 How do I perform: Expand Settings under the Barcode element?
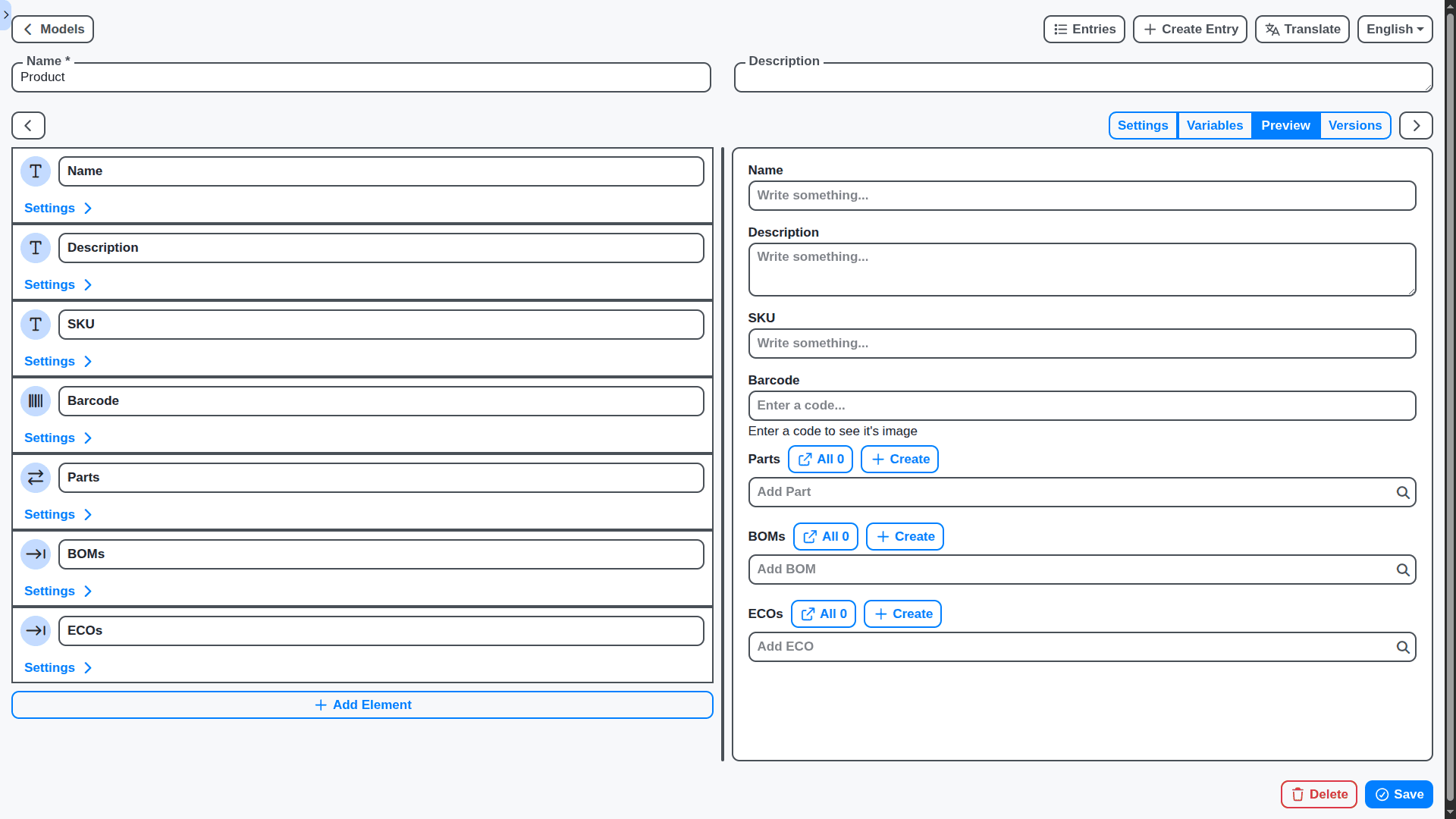(x=58, y=438)
